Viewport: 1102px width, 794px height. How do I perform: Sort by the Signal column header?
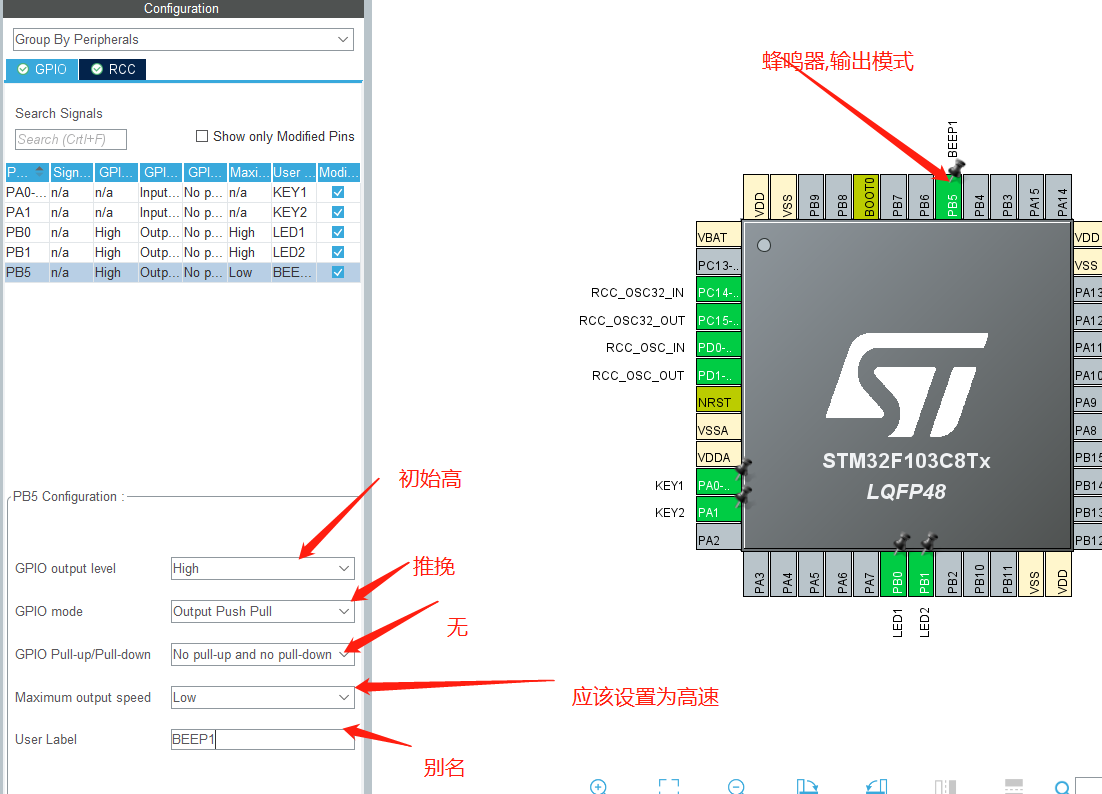tap(72, 172)
